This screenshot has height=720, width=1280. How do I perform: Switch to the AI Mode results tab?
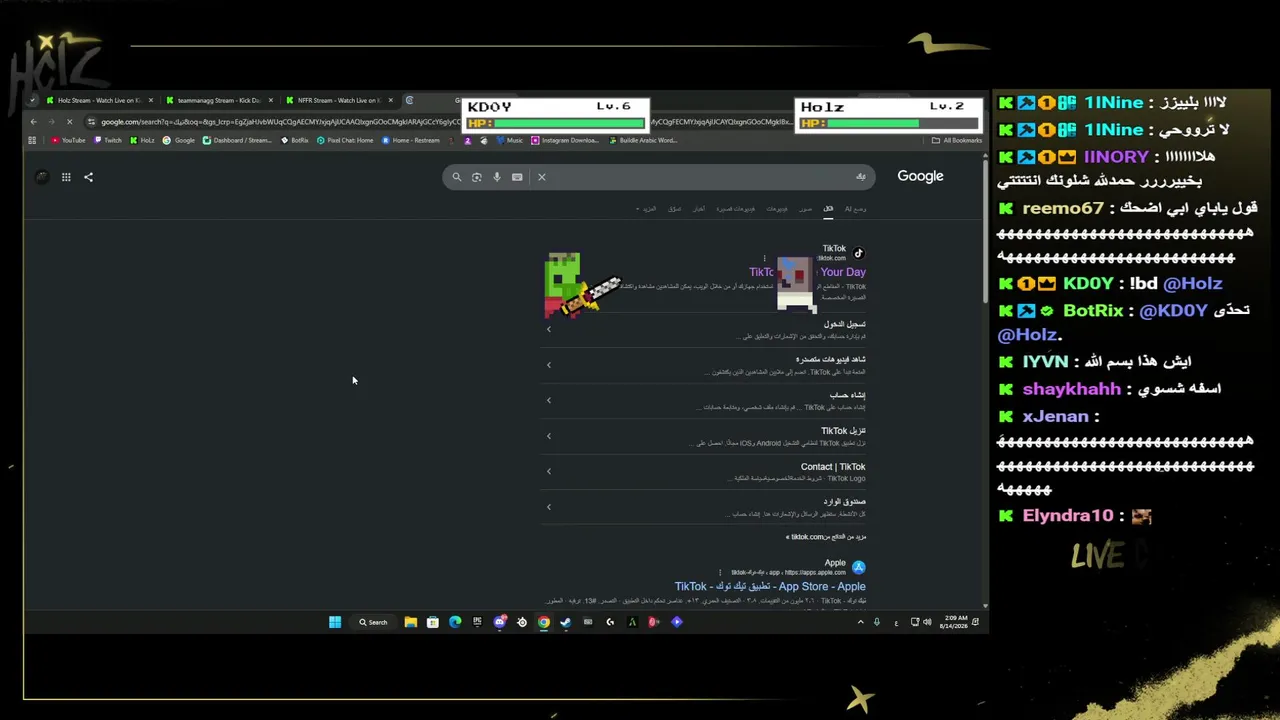856,209
